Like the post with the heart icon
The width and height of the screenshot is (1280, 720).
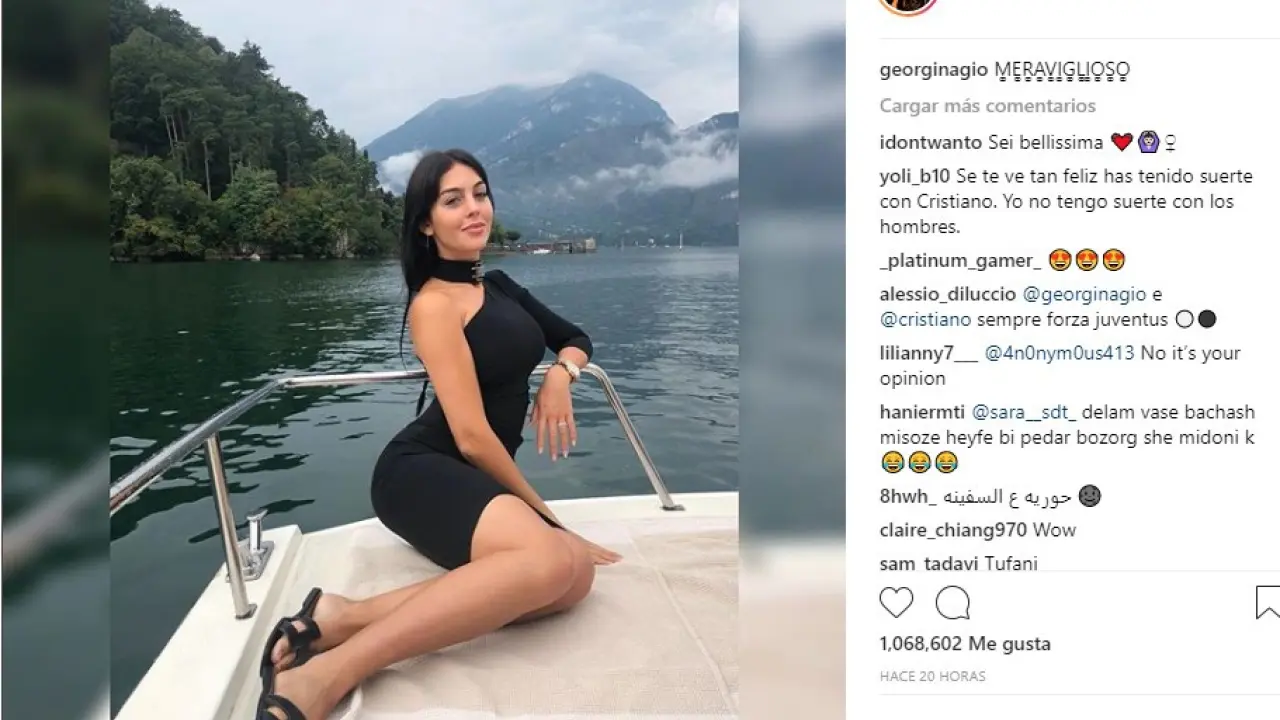(x=897, y=602)
